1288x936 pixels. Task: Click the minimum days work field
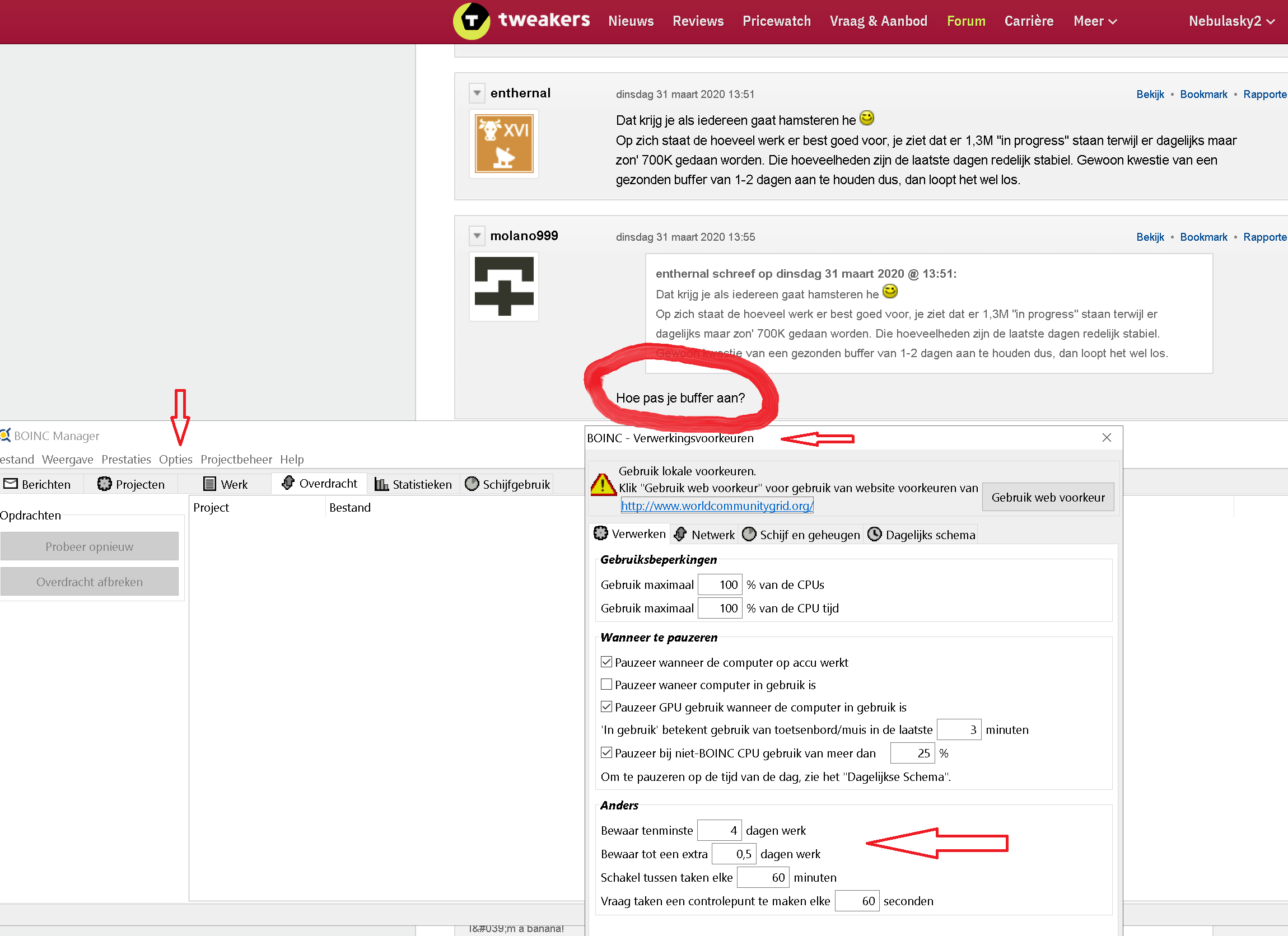tap(719, 830)
